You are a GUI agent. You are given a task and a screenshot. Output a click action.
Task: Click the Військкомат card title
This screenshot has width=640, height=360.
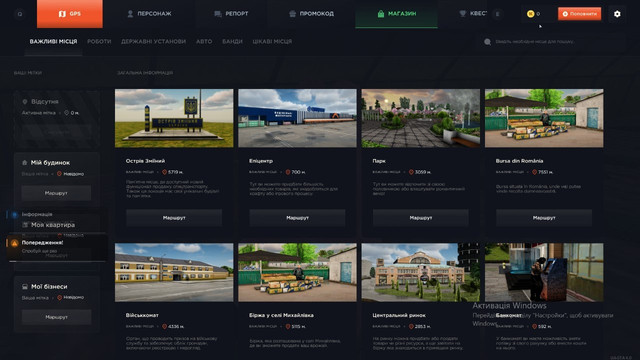[142, 315]
